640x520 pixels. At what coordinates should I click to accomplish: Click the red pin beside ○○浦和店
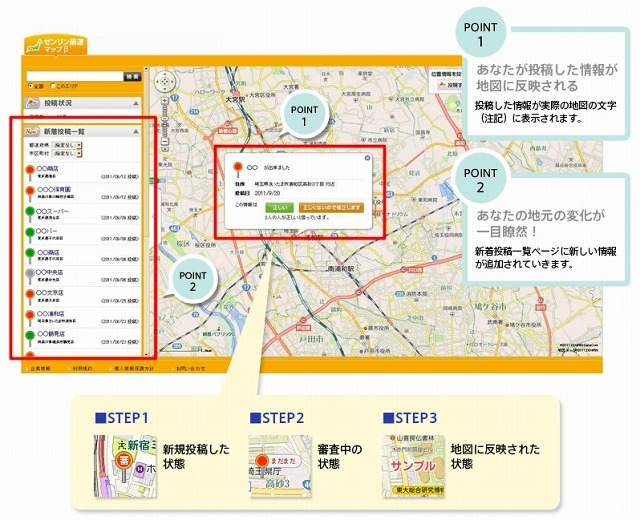29,317
